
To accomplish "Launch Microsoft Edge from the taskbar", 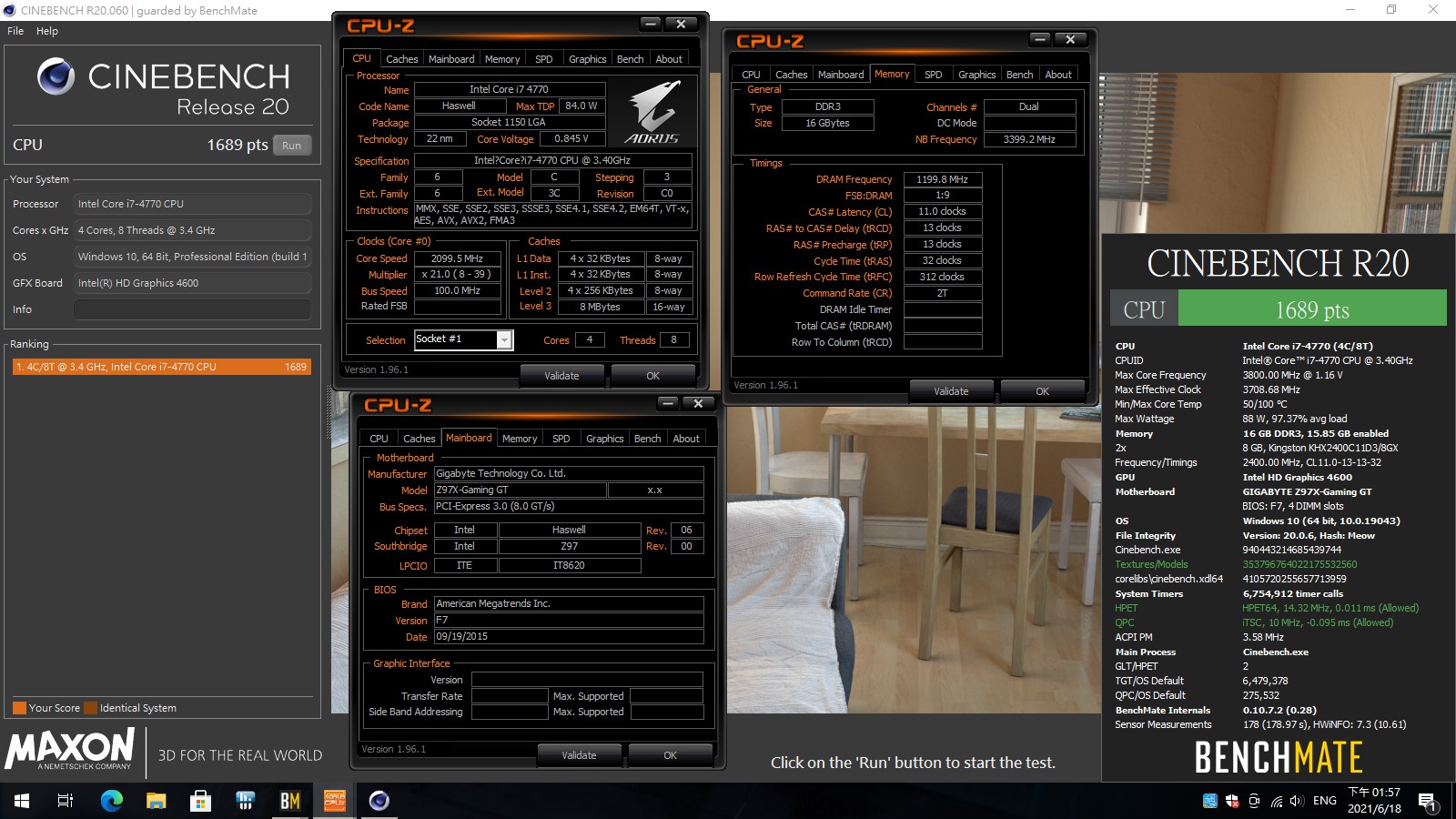I will (x=111, y=801).
